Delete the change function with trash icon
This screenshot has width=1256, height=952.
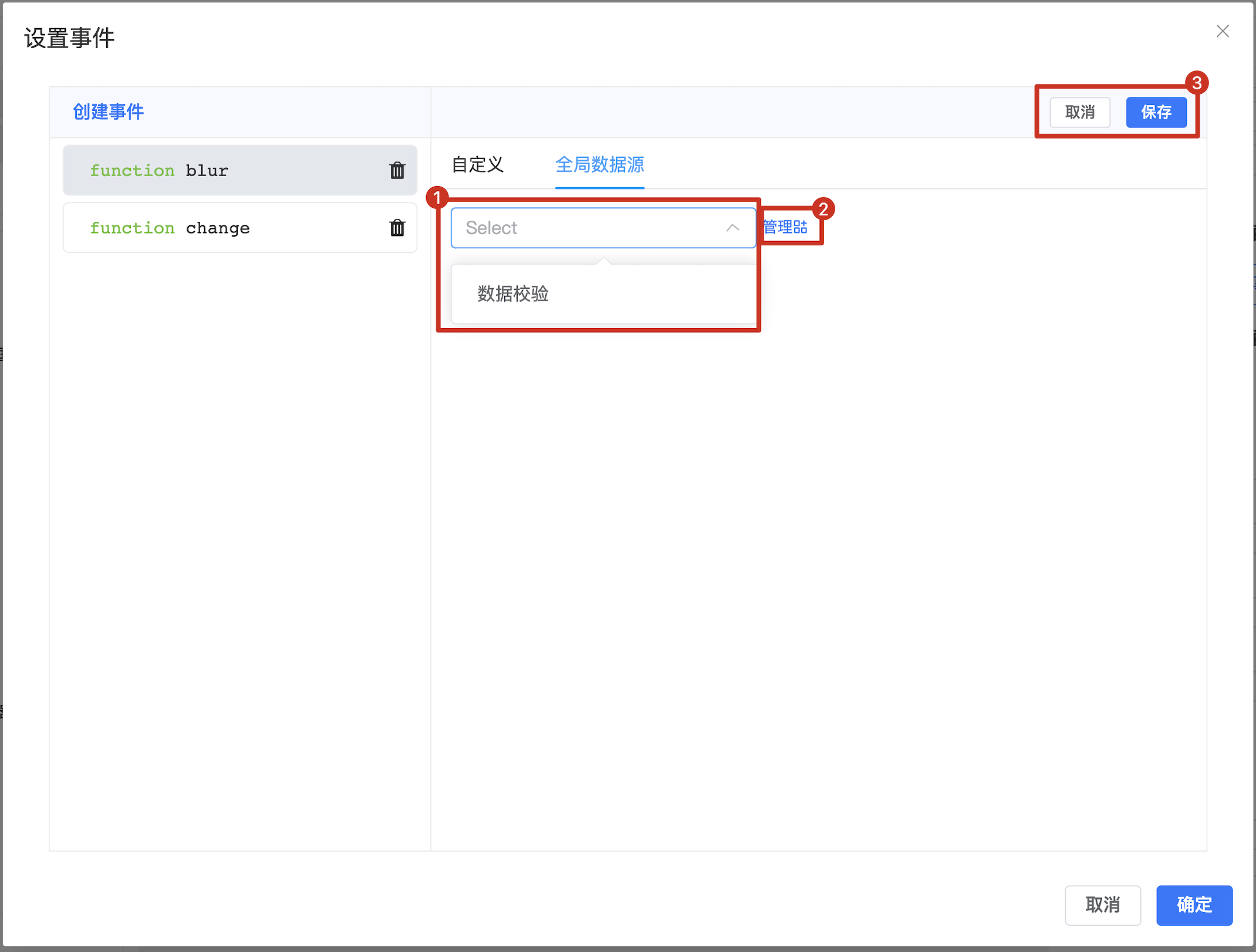click(397, 228)
